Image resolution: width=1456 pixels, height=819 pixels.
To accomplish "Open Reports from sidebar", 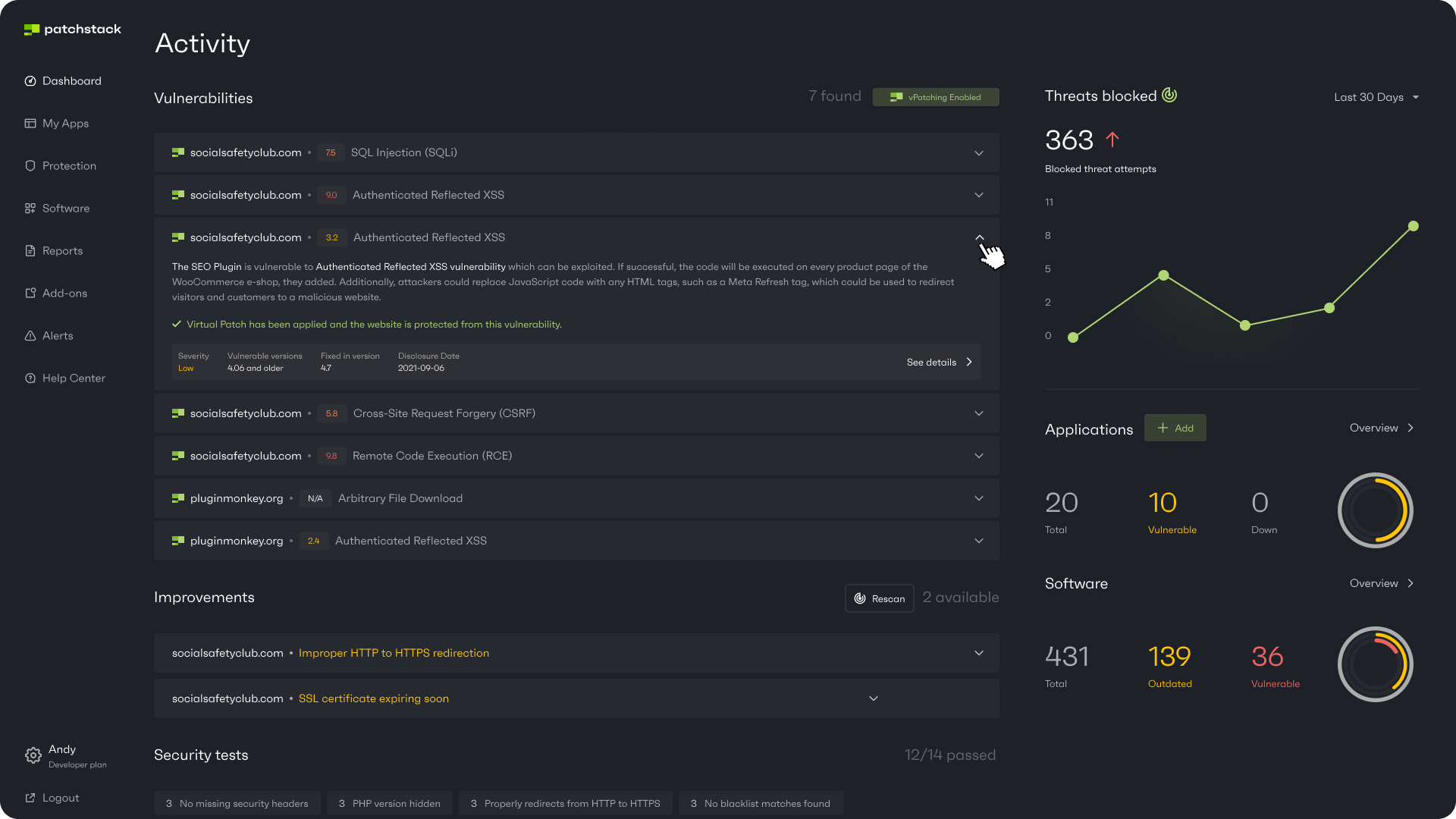I will [x=54, y=251].
